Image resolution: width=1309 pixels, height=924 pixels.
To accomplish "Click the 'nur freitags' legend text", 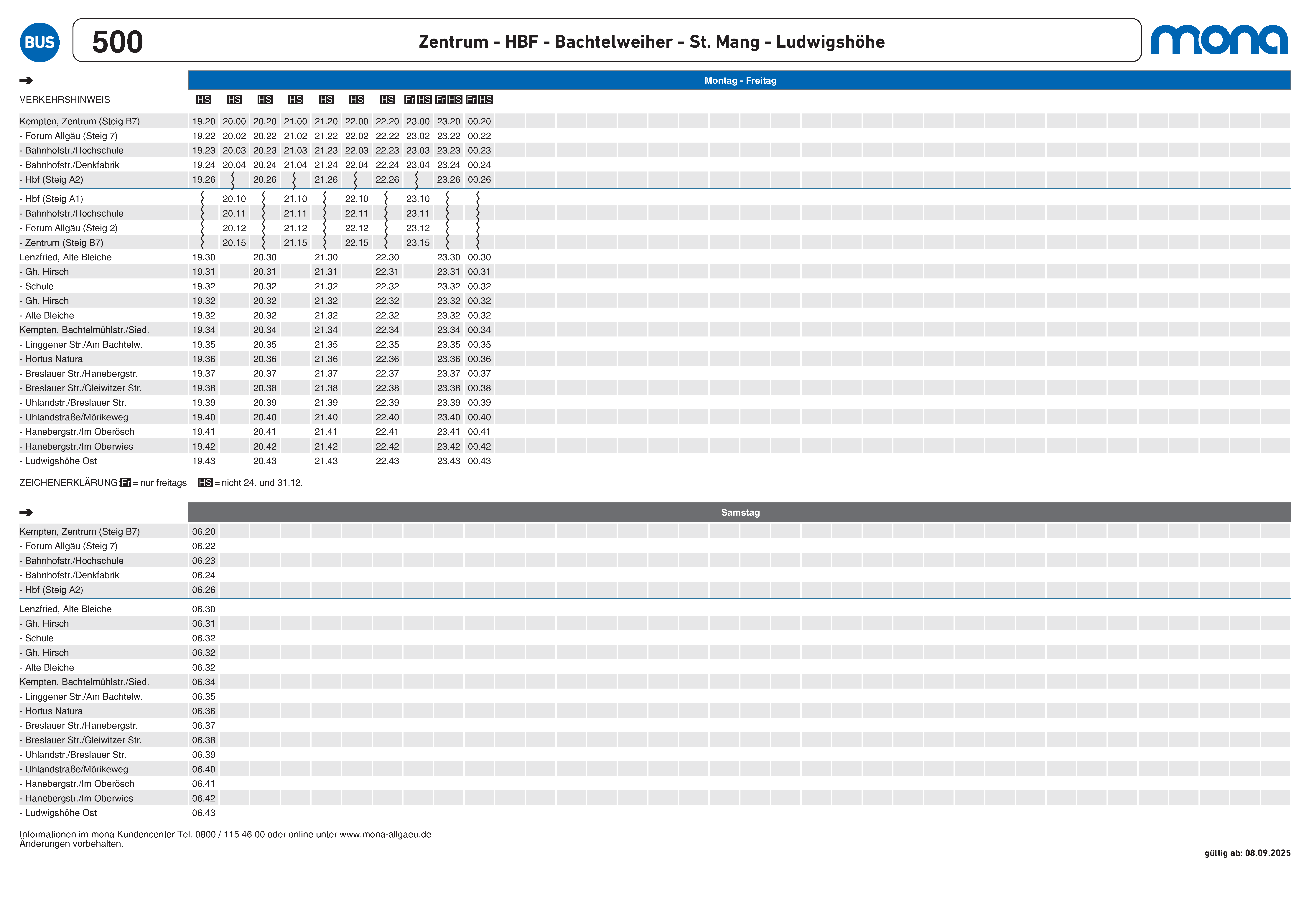I will (x=164, y=483).
